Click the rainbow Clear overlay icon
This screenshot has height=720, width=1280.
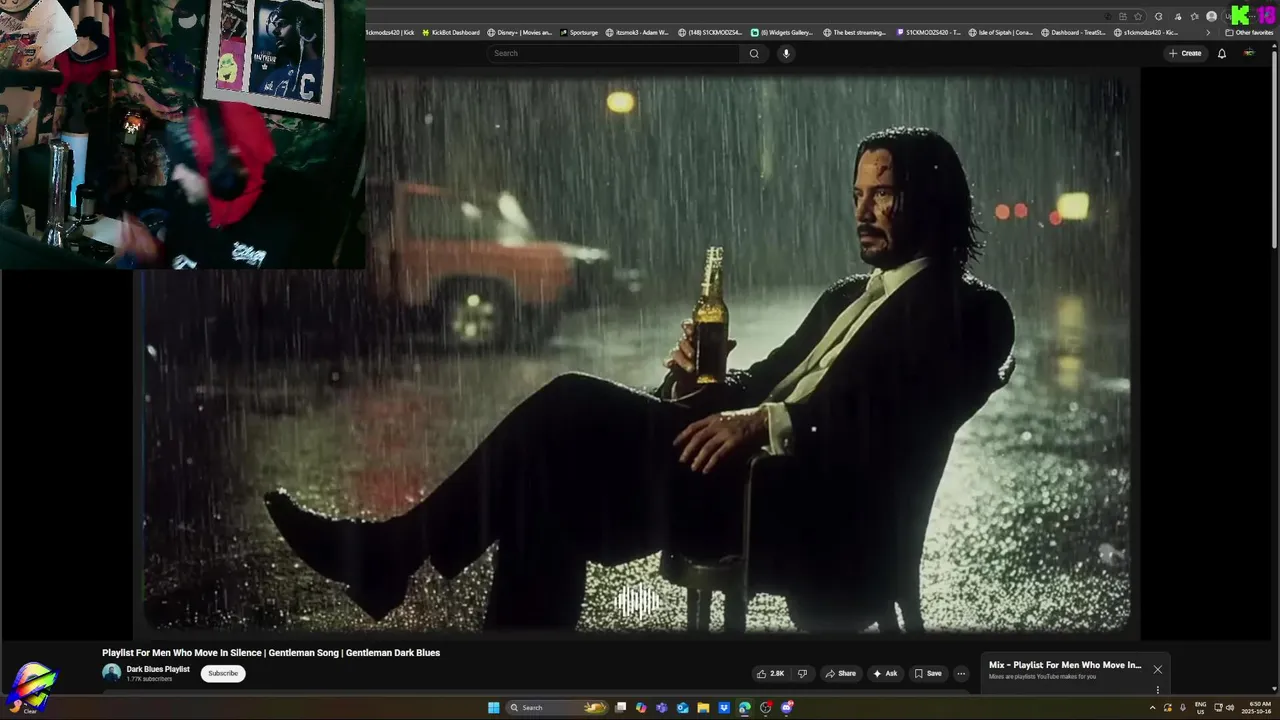(x=31, y=687)
